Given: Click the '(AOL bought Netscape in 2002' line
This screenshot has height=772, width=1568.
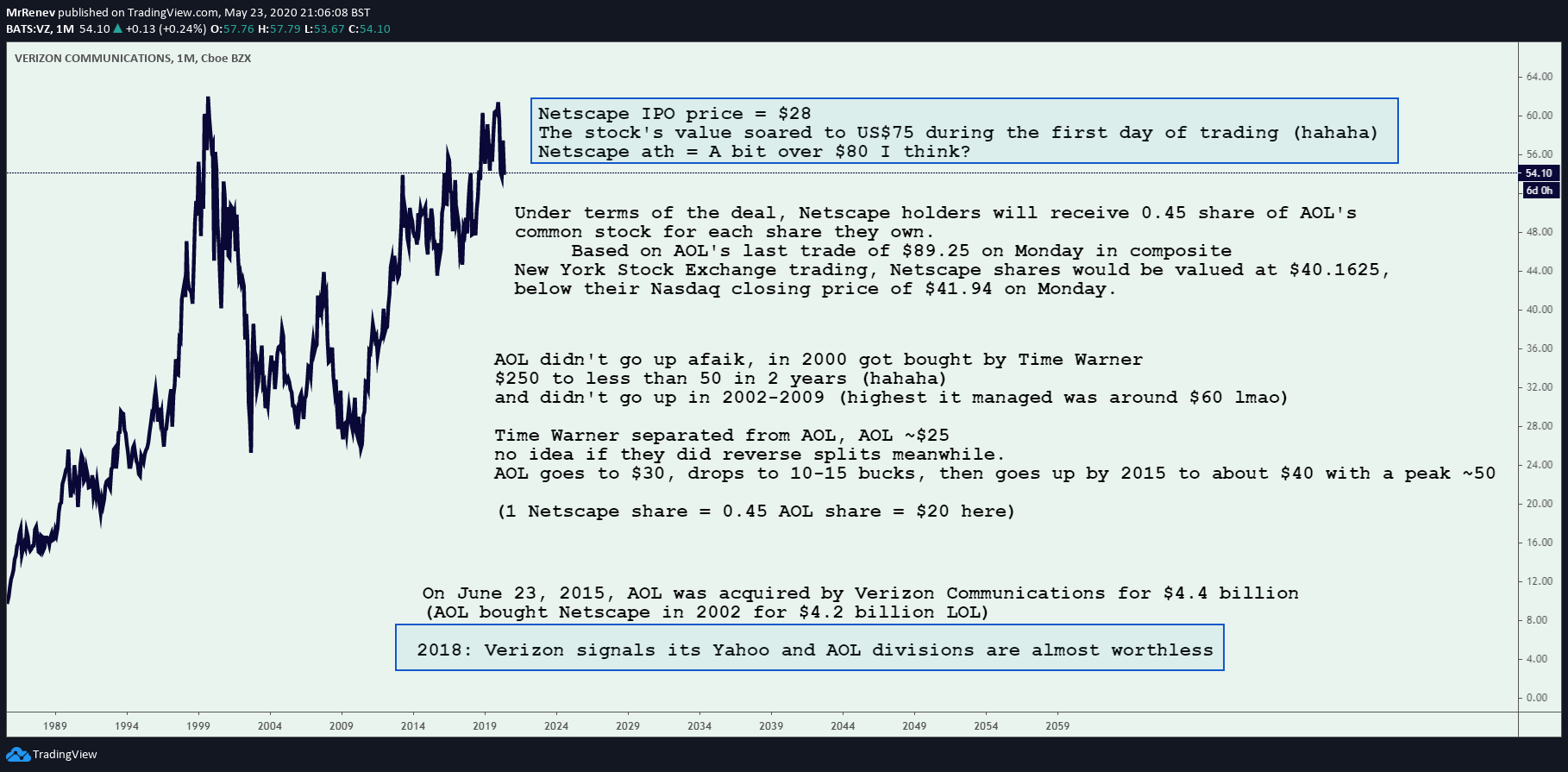Looking at the screenshot, I should point(707,612).
